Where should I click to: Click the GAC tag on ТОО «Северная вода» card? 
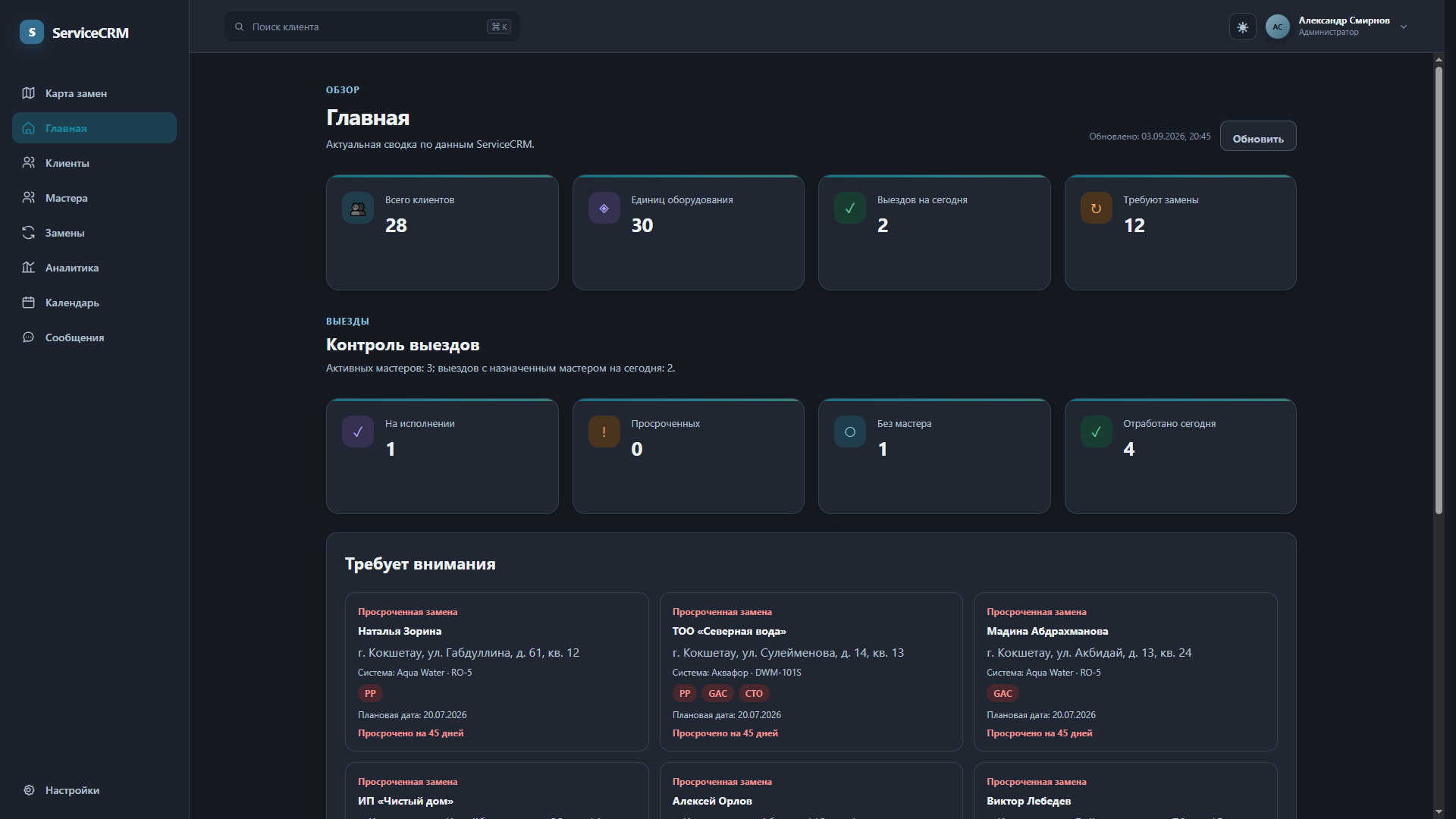click(x=717, y=693)
